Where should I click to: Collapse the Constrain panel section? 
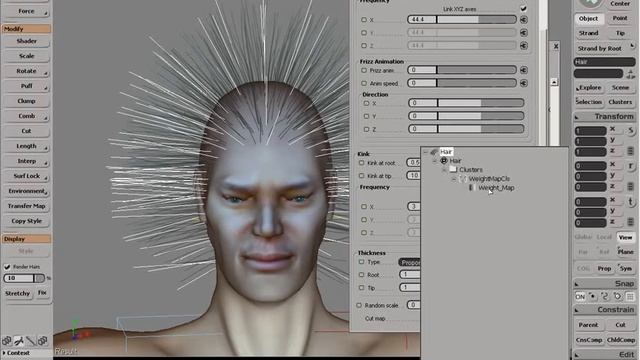[577, 310]
